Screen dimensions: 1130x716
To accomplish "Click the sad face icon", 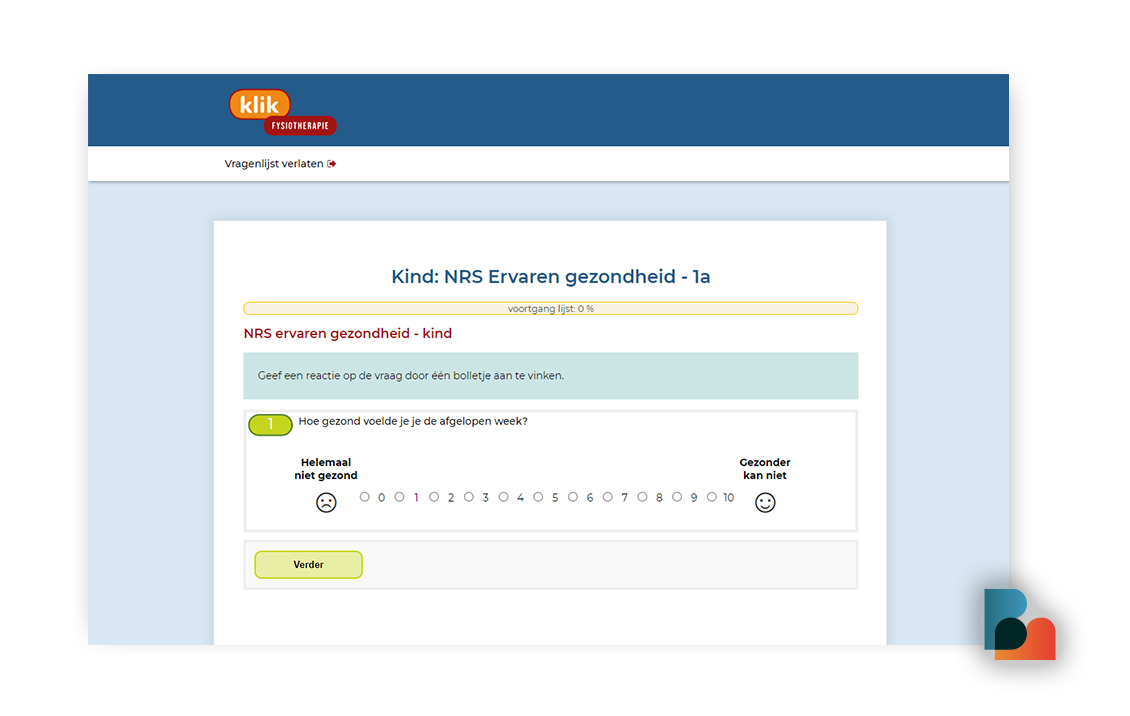I will pyautogui.click(x=326, y=502).
